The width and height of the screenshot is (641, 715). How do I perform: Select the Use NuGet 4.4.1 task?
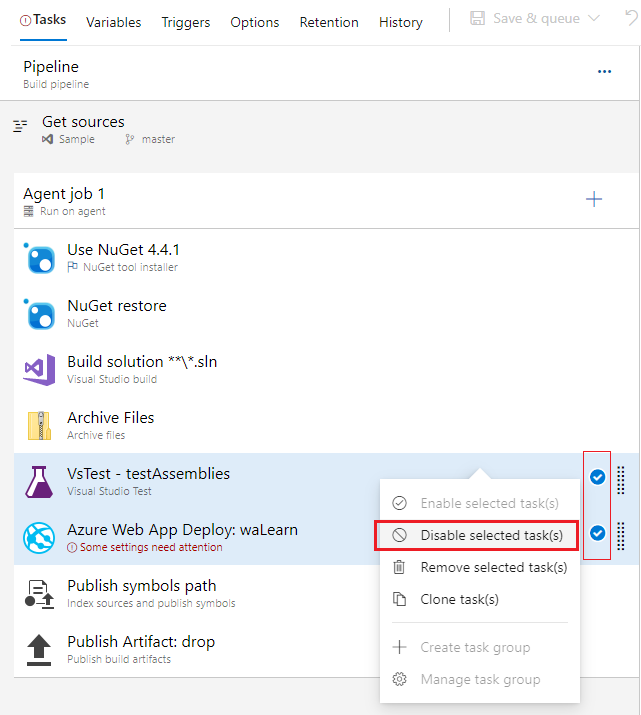[x=326, y=258]
